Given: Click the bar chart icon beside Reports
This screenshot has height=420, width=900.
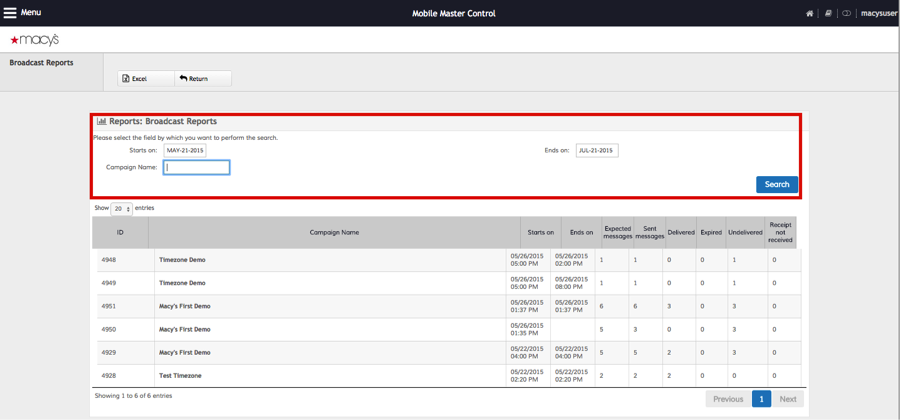Looking at the screenshot, I should tap(101, 121).
